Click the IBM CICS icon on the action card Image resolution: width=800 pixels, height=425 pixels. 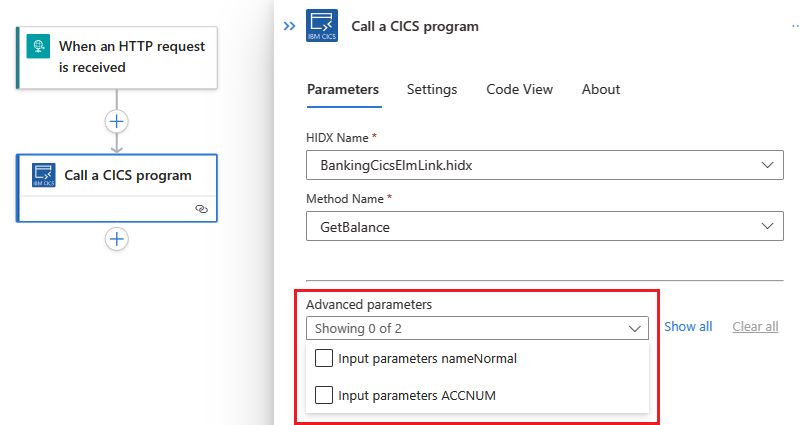(x=44, y=175)
